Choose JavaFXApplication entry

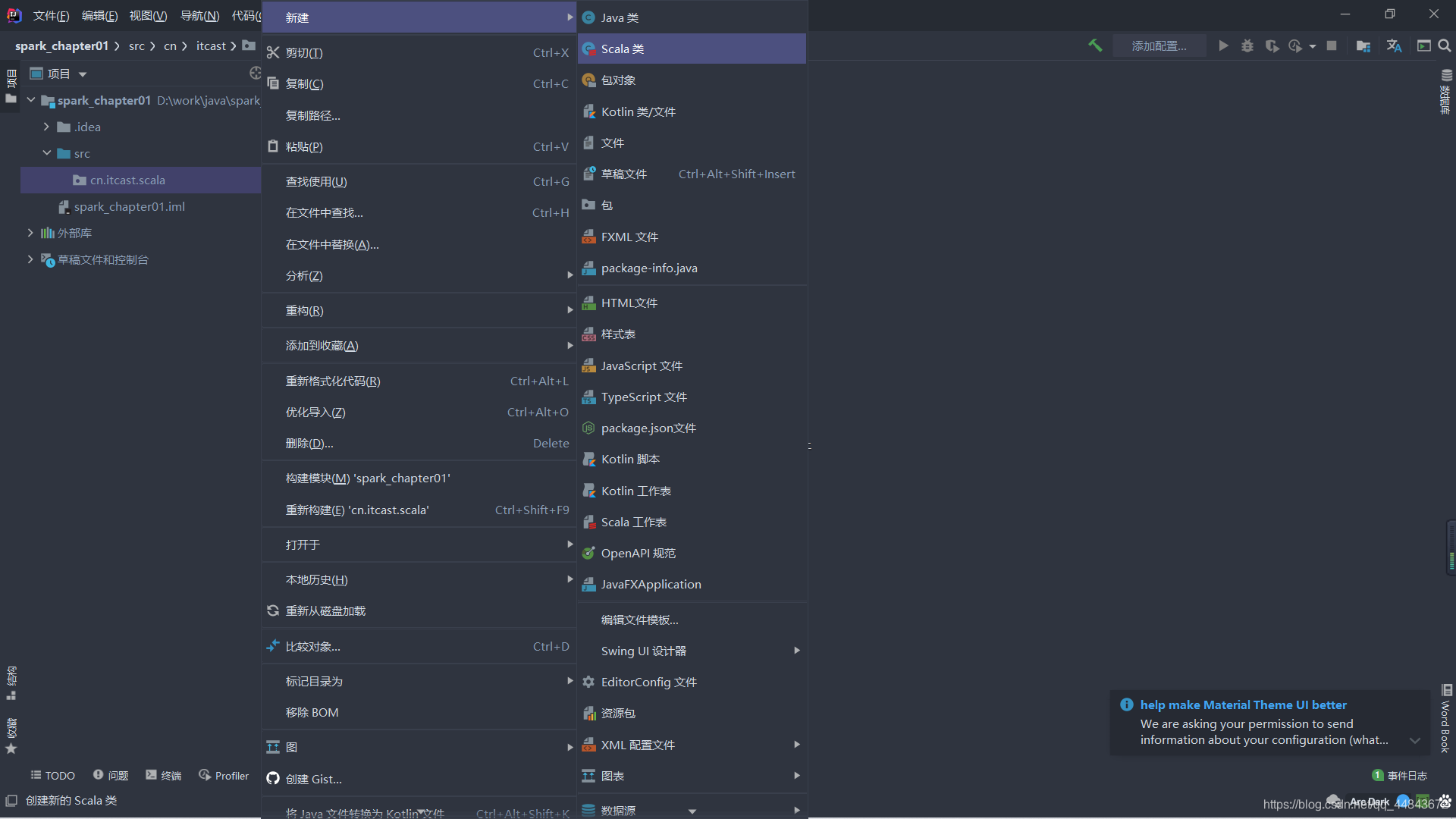point(692,584)
